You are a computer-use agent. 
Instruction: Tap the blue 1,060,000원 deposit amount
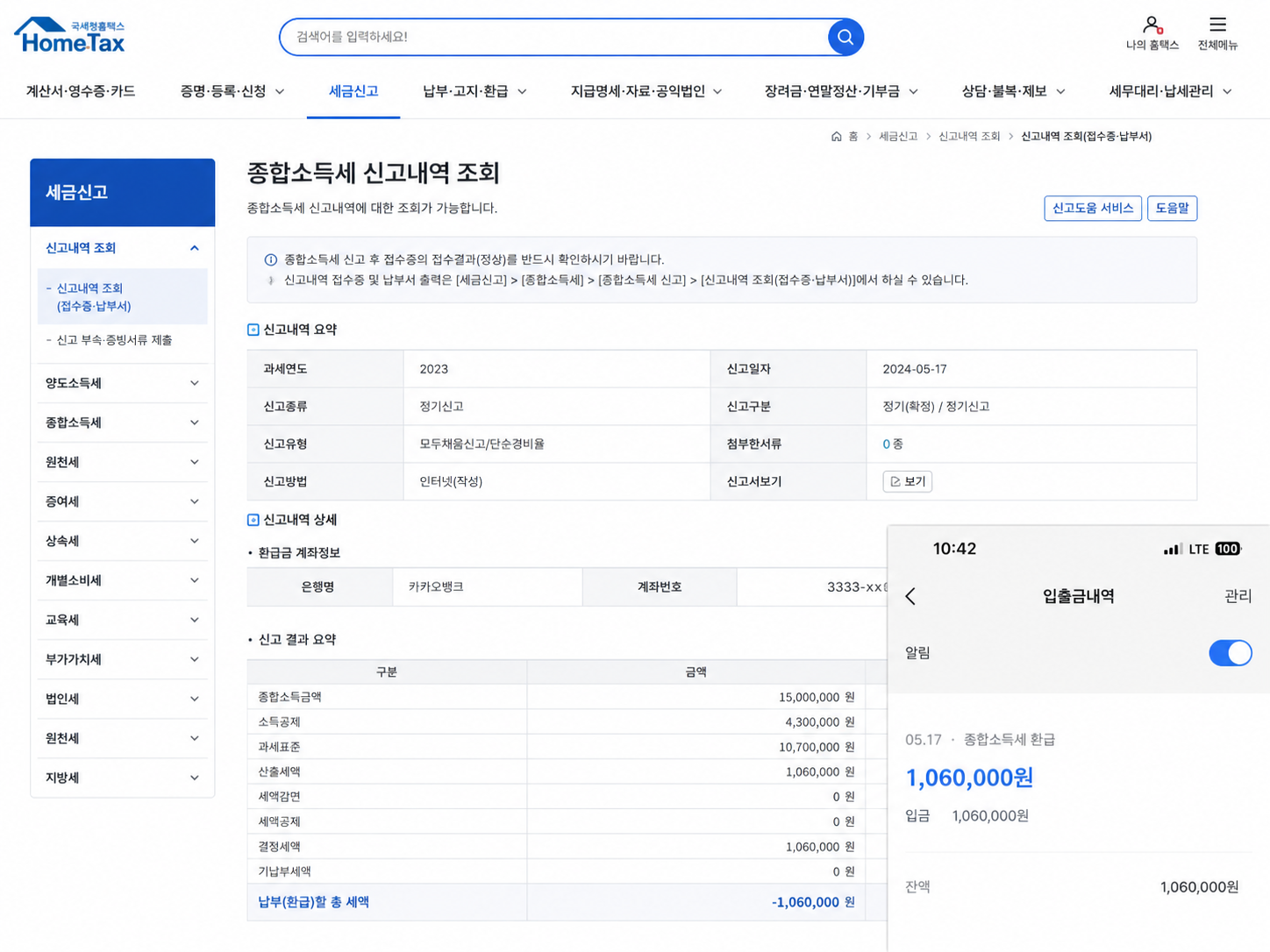pyautogui.click(x=969, y=778)
